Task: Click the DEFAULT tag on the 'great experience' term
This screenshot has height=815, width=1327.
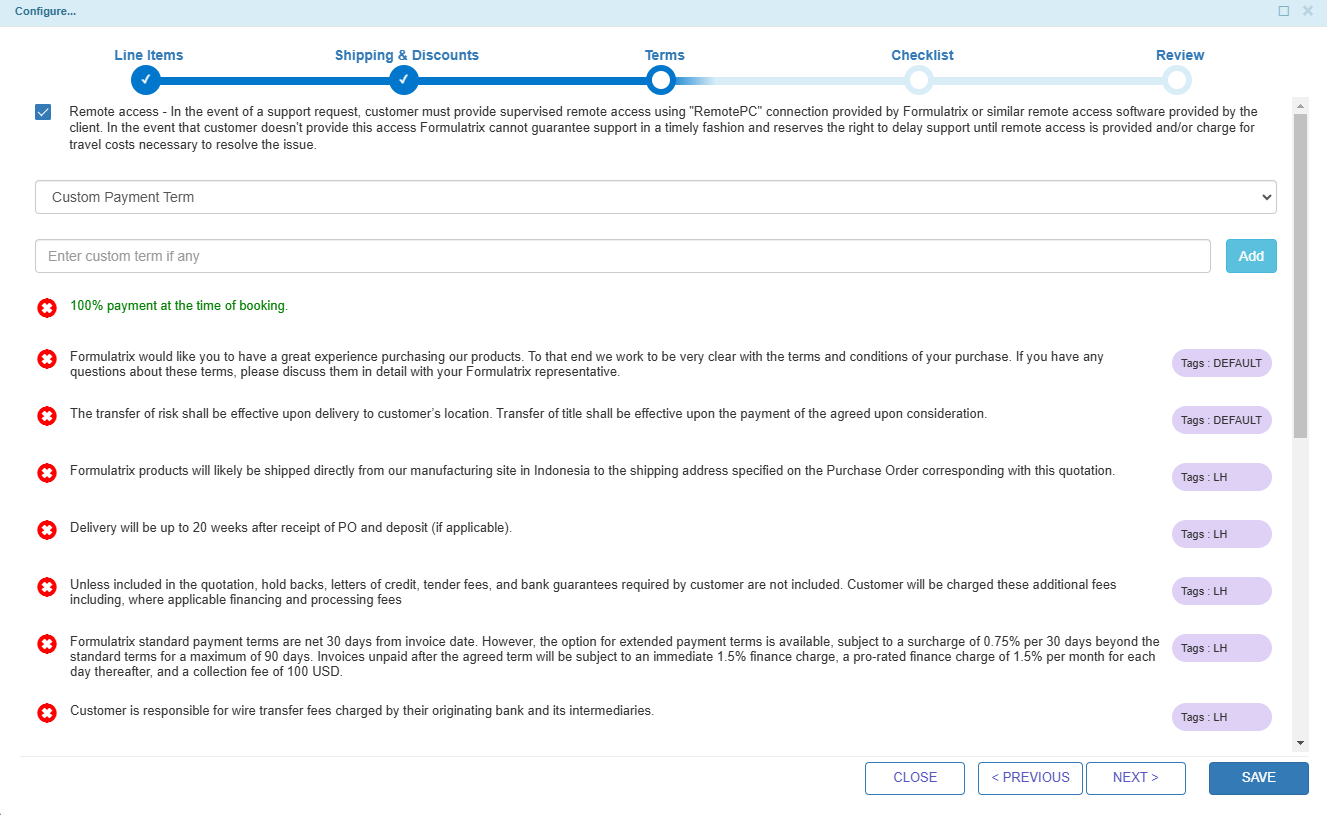Action: pos(1221,363)
